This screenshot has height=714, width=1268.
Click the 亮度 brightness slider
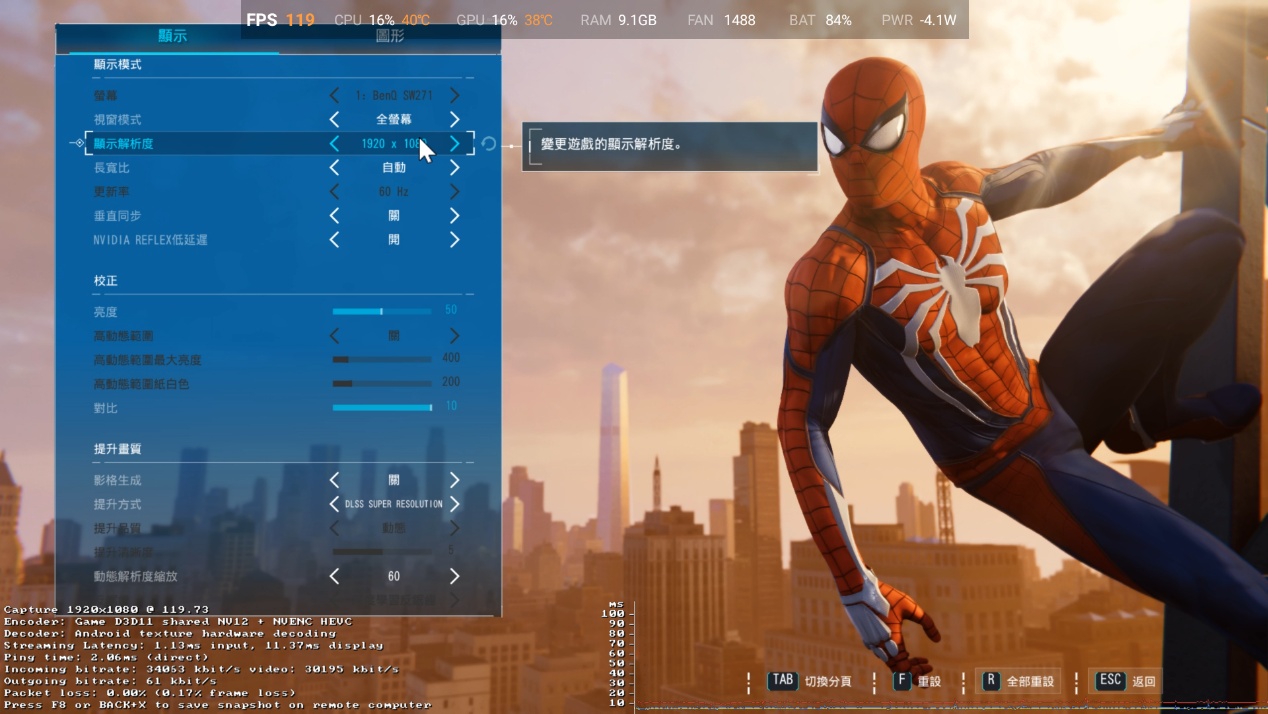pos(382,312)
